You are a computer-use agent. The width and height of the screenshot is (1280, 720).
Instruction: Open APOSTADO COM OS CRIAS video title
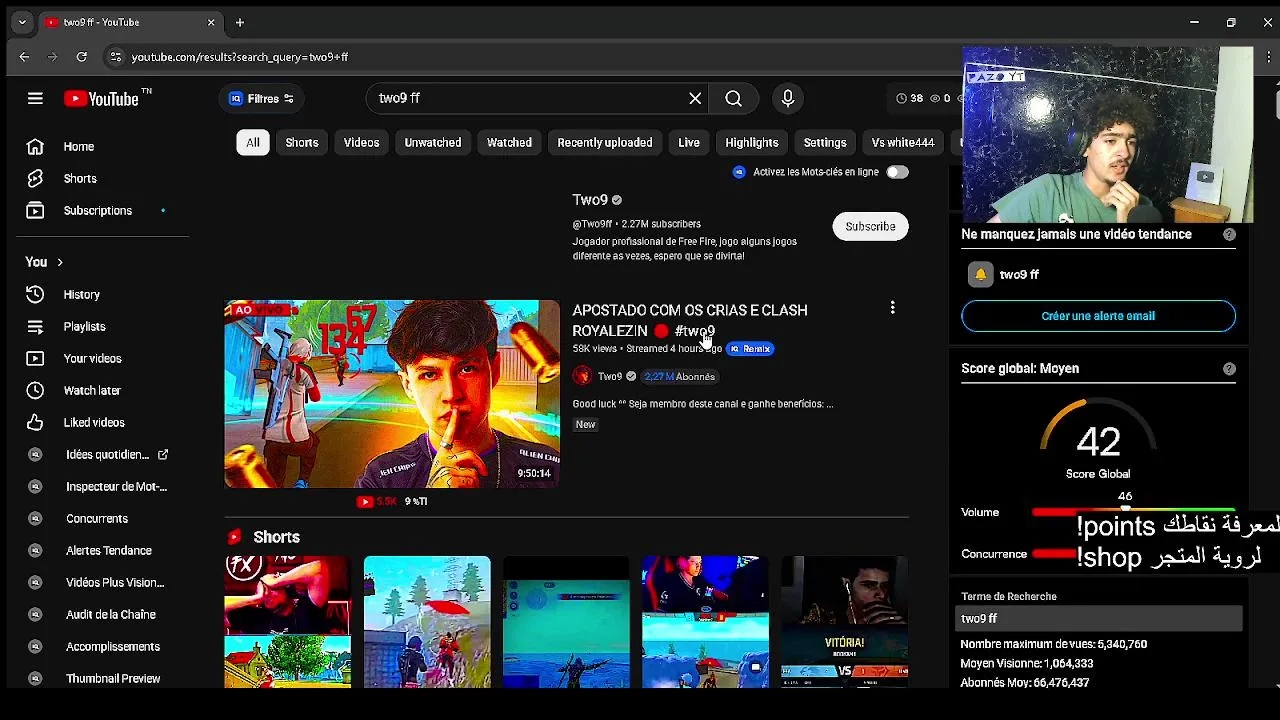click(x=690, y=320)
